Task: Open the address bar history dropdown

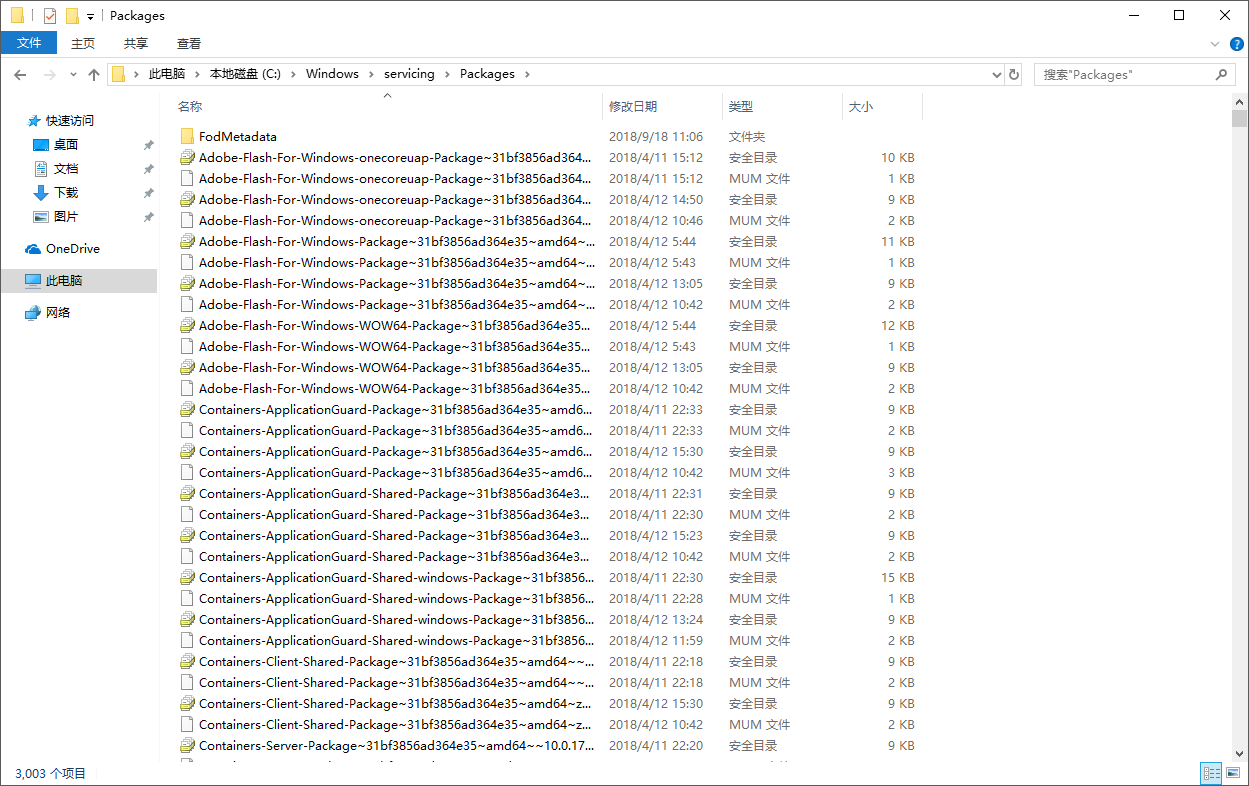Action: point(996,75)
